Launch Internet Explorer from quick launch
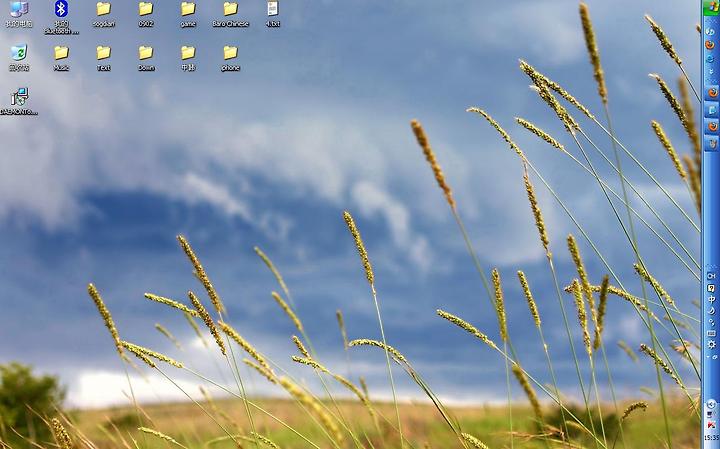This screenshot has width=720, height=449. (x=710, y=59)
